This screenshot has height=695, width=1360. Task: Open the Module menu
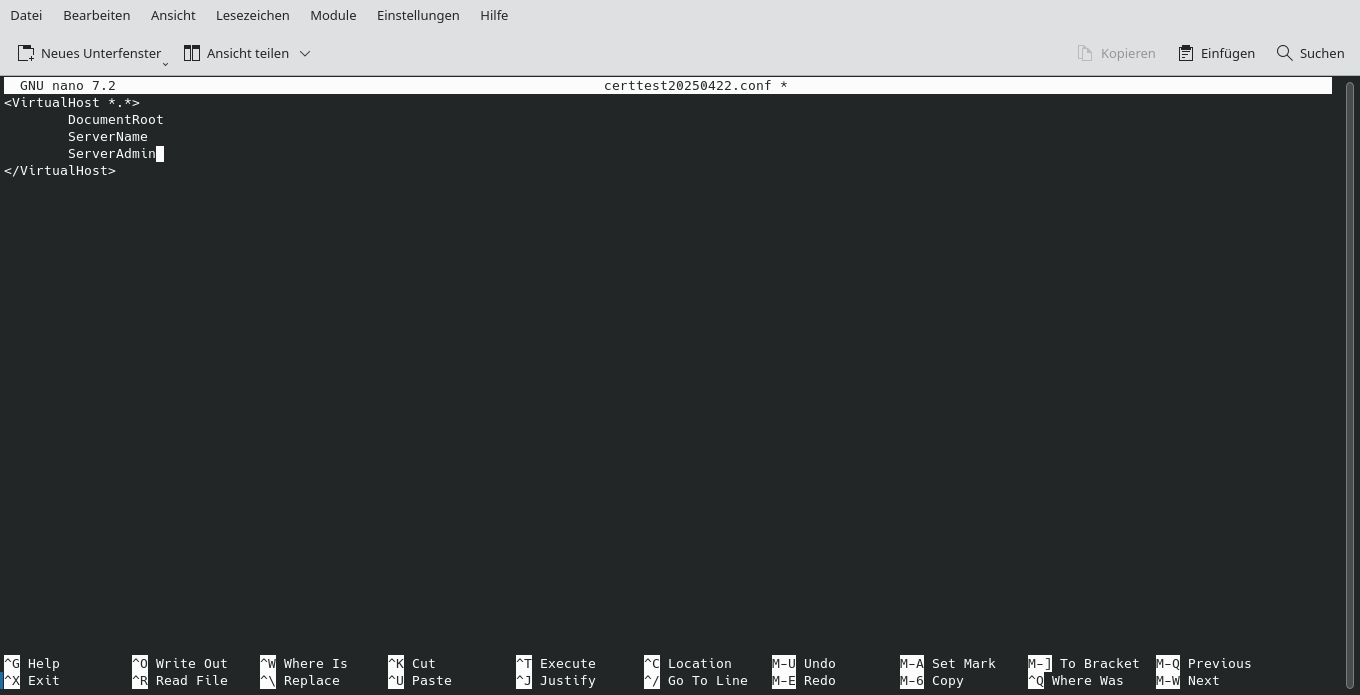click(333, 15)
